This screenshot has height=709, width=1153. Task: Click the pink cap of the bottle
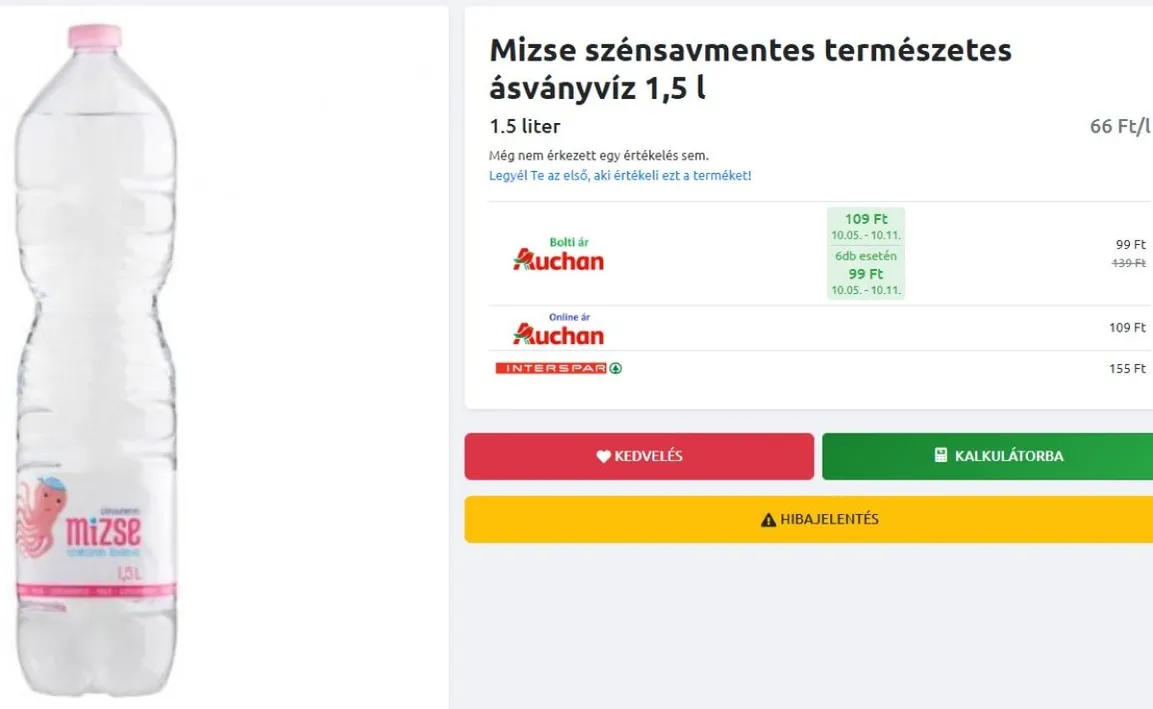(x=94, y=36)
